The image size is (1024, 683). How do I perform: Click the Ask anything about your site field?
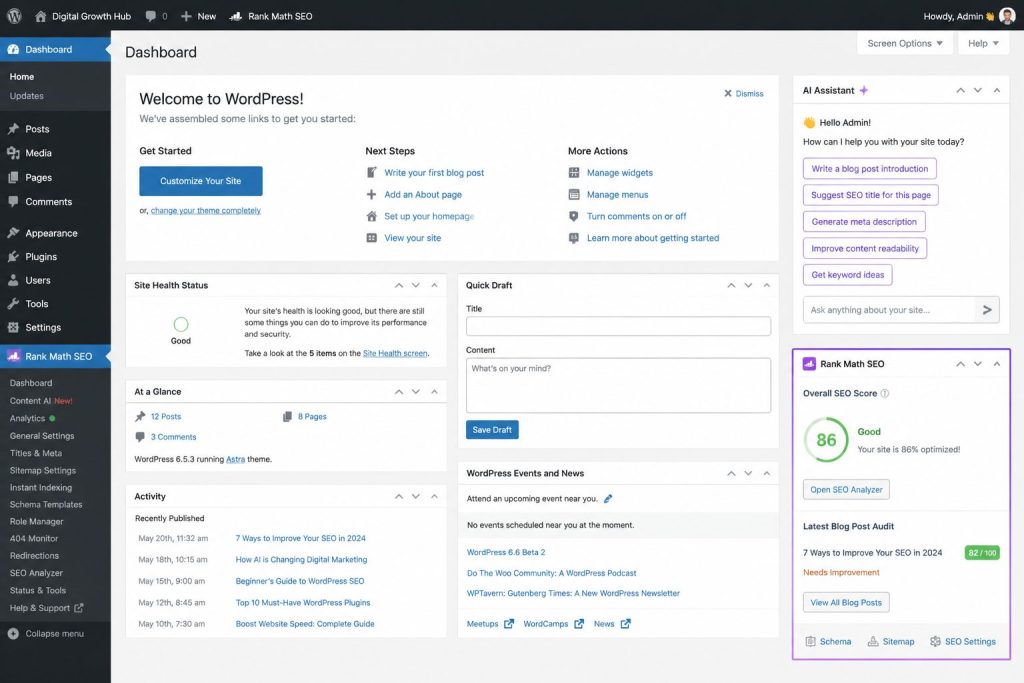coord(889,310)
